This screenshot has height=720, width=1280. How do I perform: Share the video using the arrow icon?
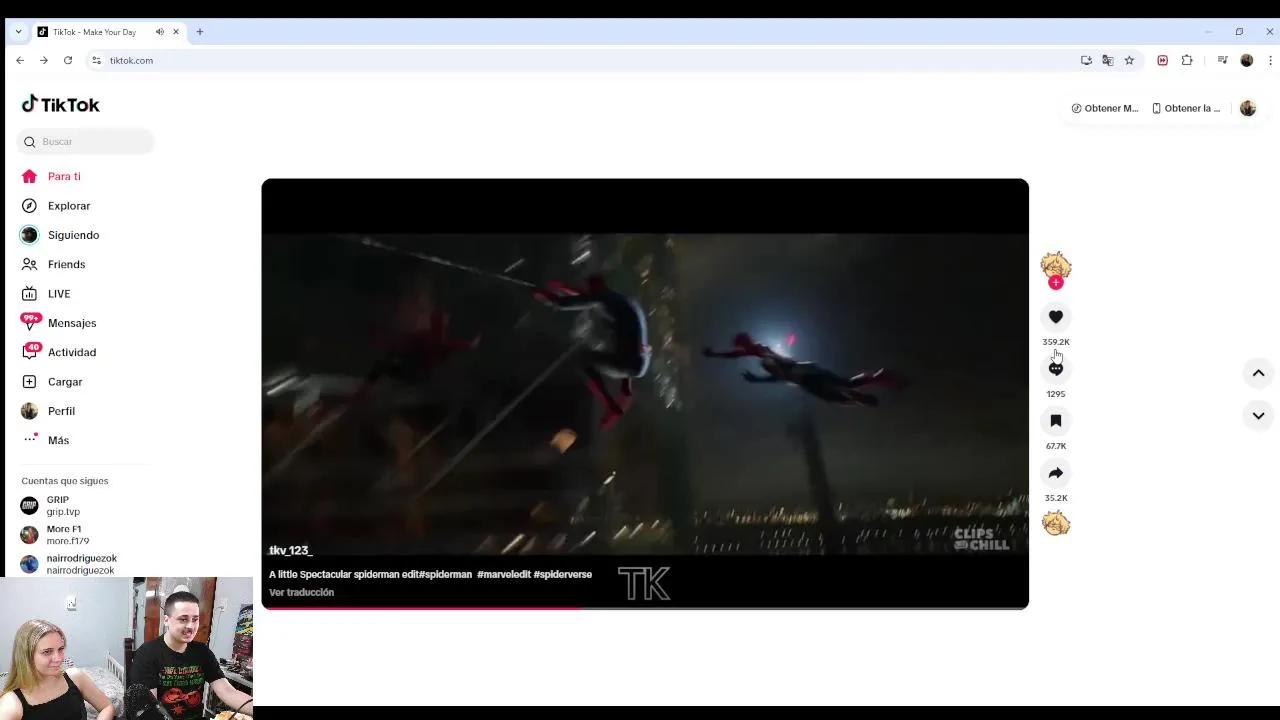coord(1055,473)
